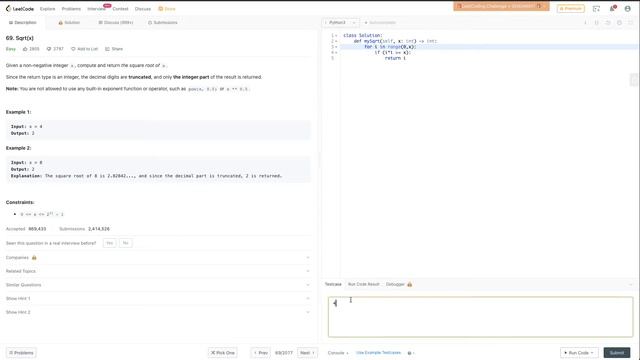Screen dimensions: 640x360
Task: Switch to the Solution tab
Action: click(69, 22)
